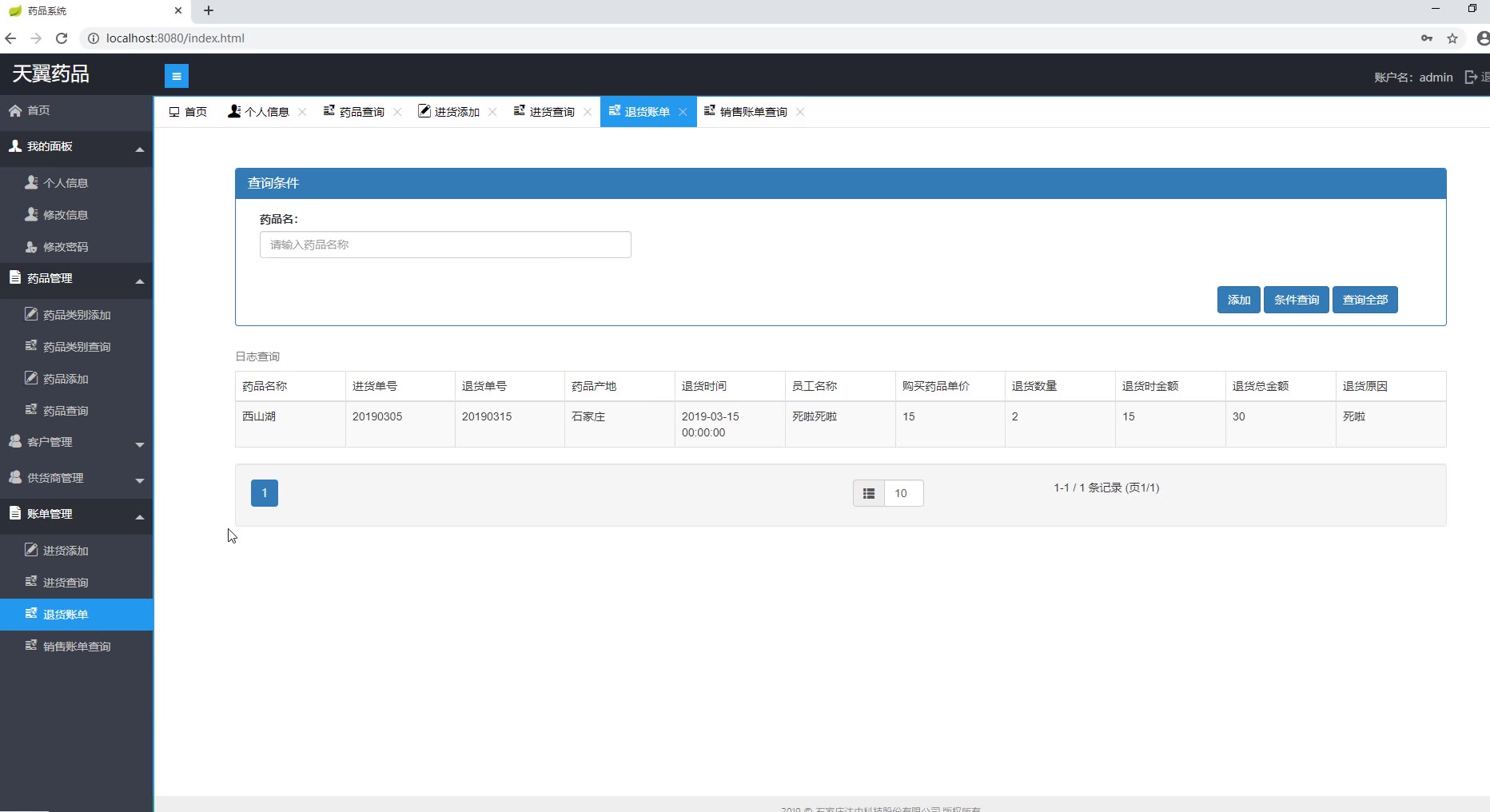Image resolution: width=1490 pixels, height=812 pixels.
Task: Open 修改密码 in the sidebar
Action: [77, 247]
